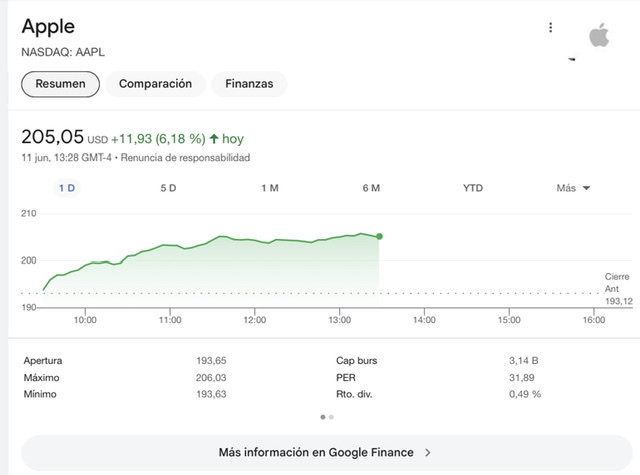The height and width of the screenshot is (475, 640).
Task: Click the Apertura label
Action: point(43,361)
